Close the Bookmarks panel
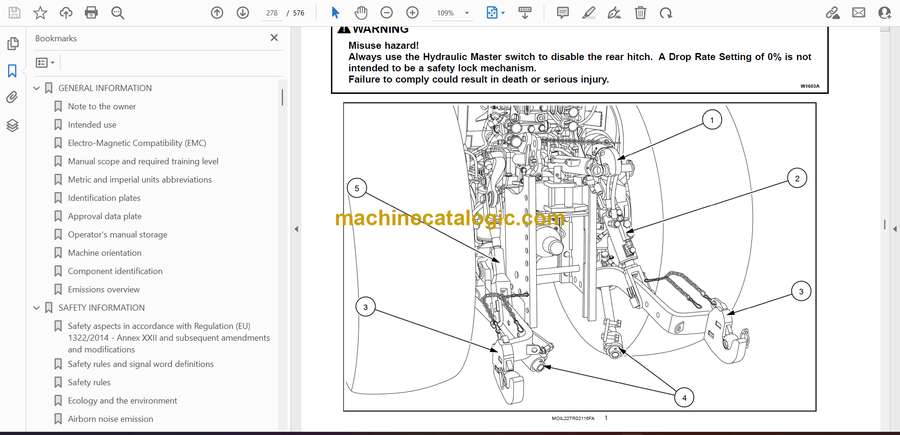This screenshot has width=900, height=435. (275, 38)
